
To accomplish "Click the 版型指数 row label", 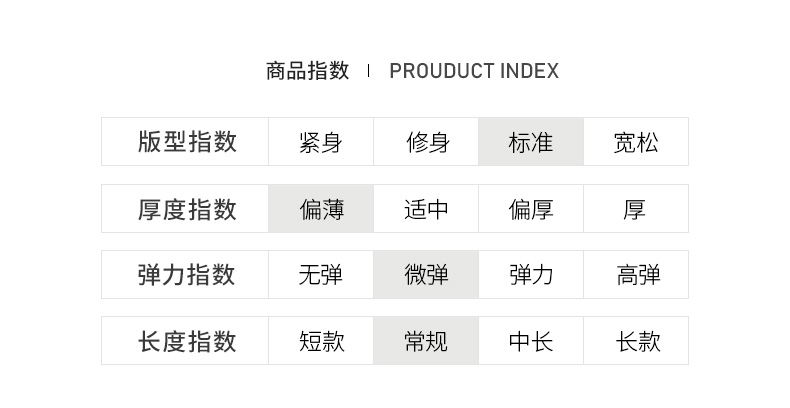I will coord(187,142).
